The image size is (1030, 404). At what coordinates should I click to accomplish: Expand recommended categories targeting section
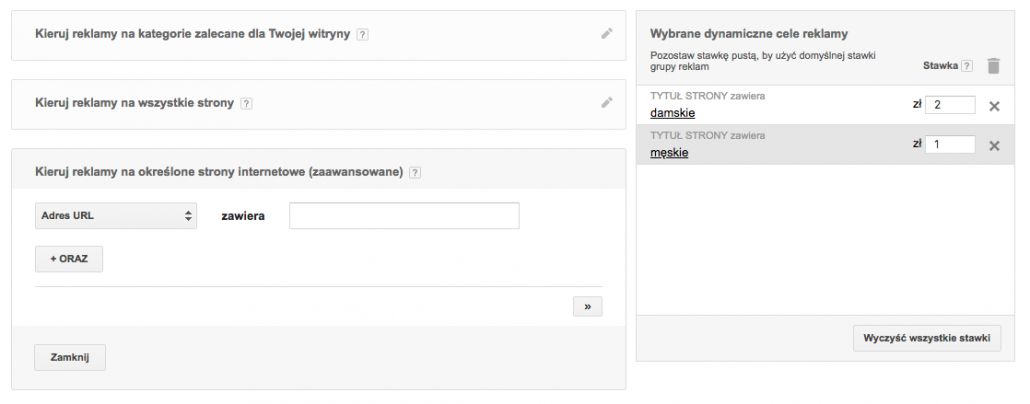[192, 34]
